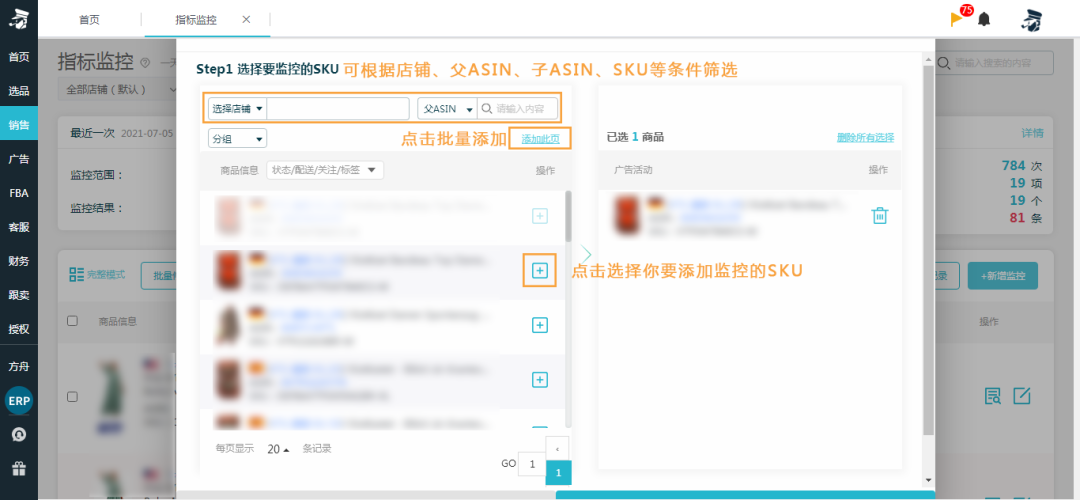Open the 选择店铺 dropdown
This screenshot has width=1080, height=500.
pos(238,108)
